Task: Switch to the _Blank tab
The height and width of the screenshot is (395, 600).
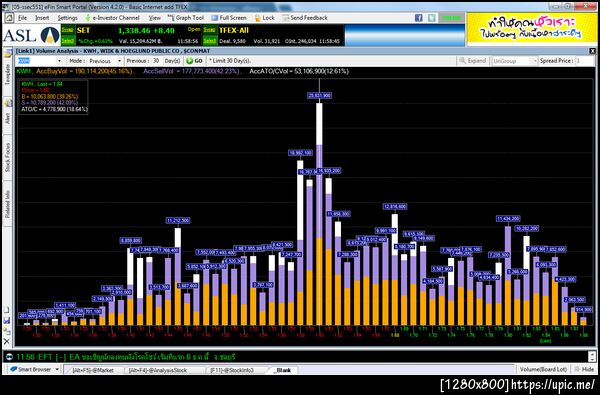Action: click(282, 371)
